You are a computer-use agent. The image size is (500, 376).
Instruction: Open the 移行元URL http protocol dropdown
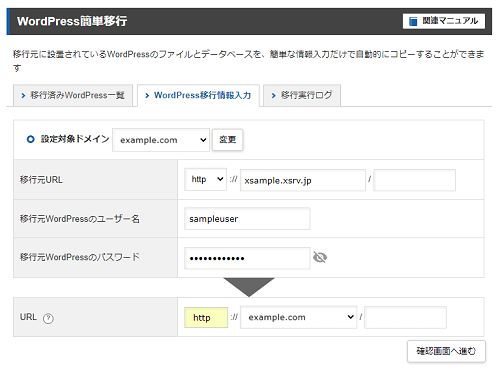[x=206, y=179]
